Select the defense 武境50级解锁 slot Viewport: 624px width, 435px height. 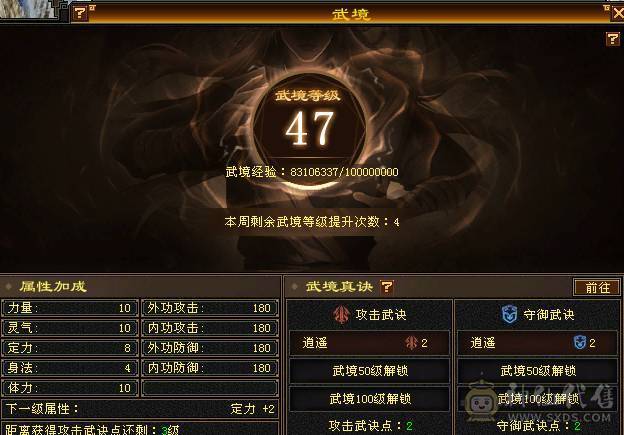(538, 371)
